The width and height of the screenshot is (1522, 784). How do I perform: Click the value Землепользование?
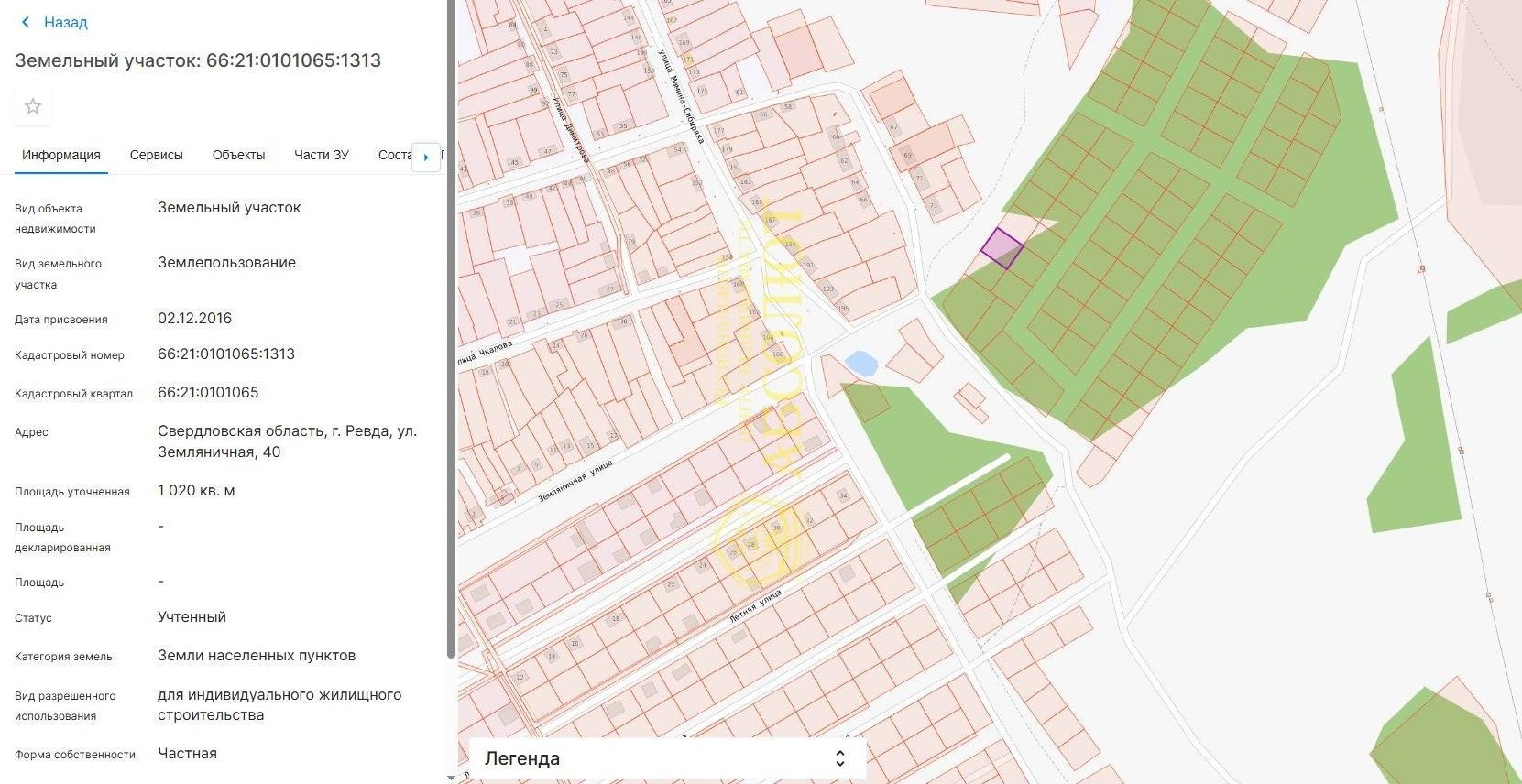click(x=226, y=263)
